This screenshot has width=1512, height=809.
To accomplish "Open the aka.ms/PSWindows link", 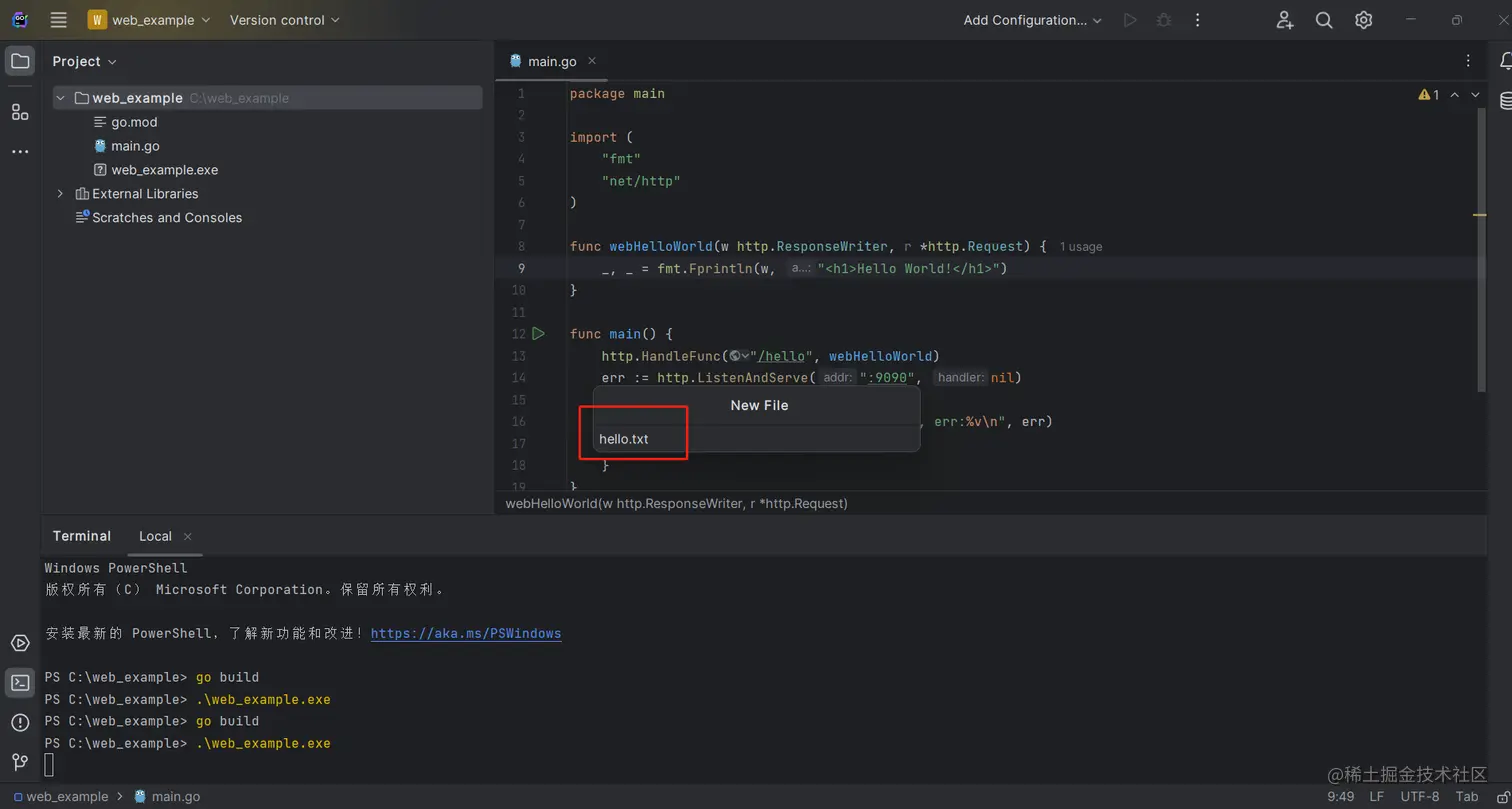I will coord(466,634).
